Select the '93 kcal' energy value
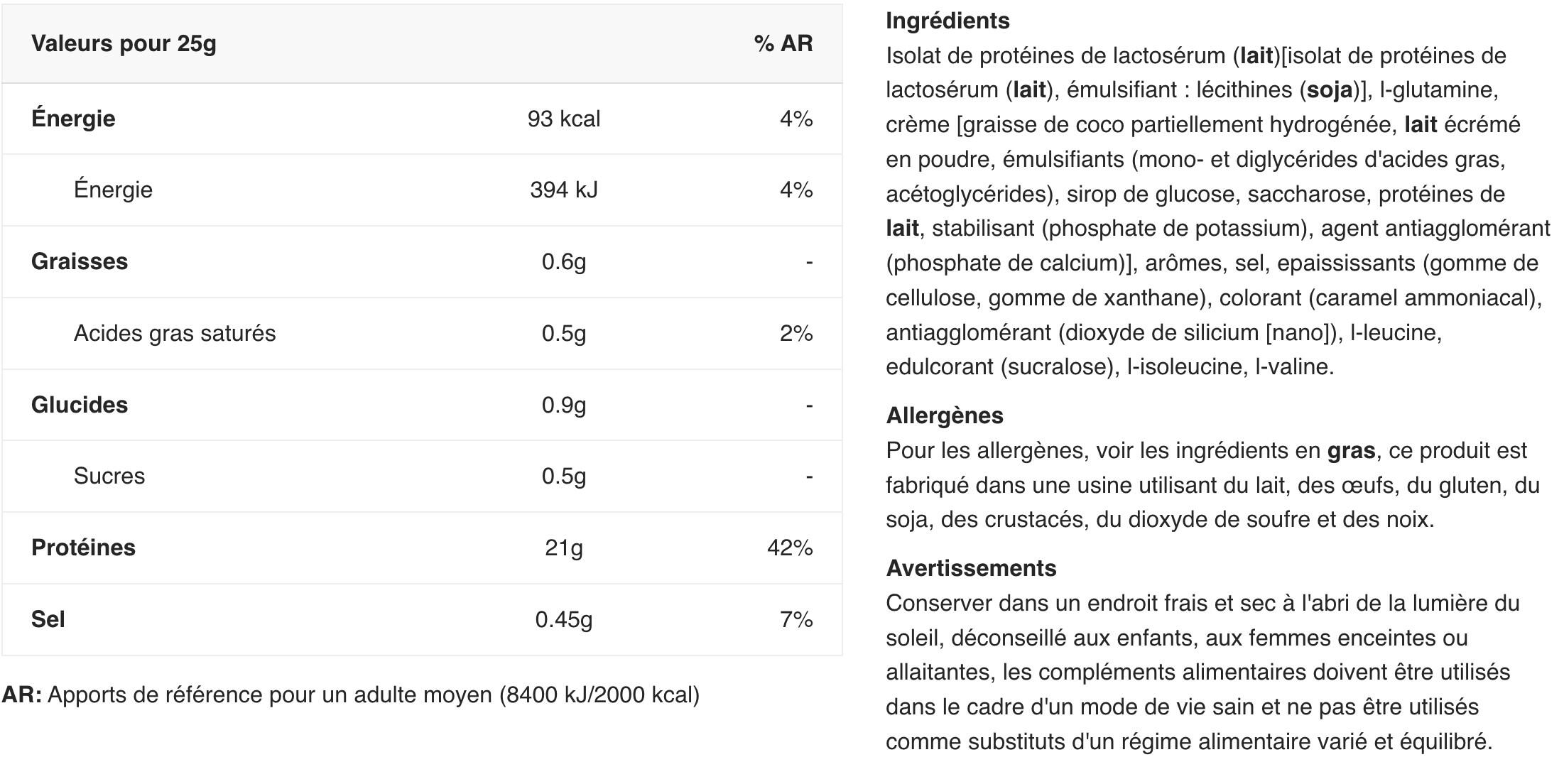1564x784 pixels. (x=564, y=119)
